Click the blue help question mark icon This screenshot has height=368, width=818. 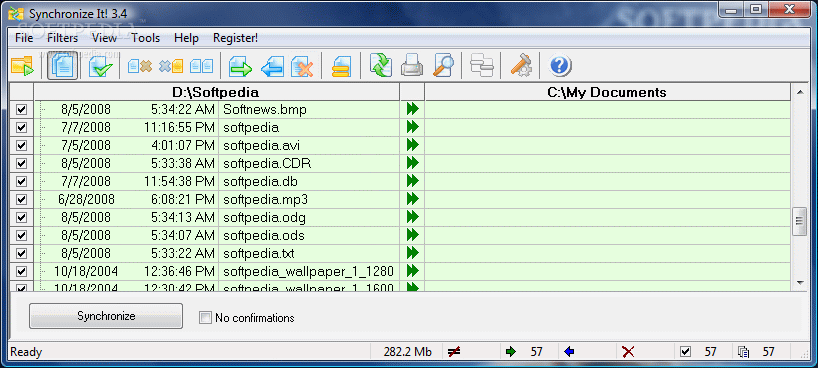coord(560,66)
